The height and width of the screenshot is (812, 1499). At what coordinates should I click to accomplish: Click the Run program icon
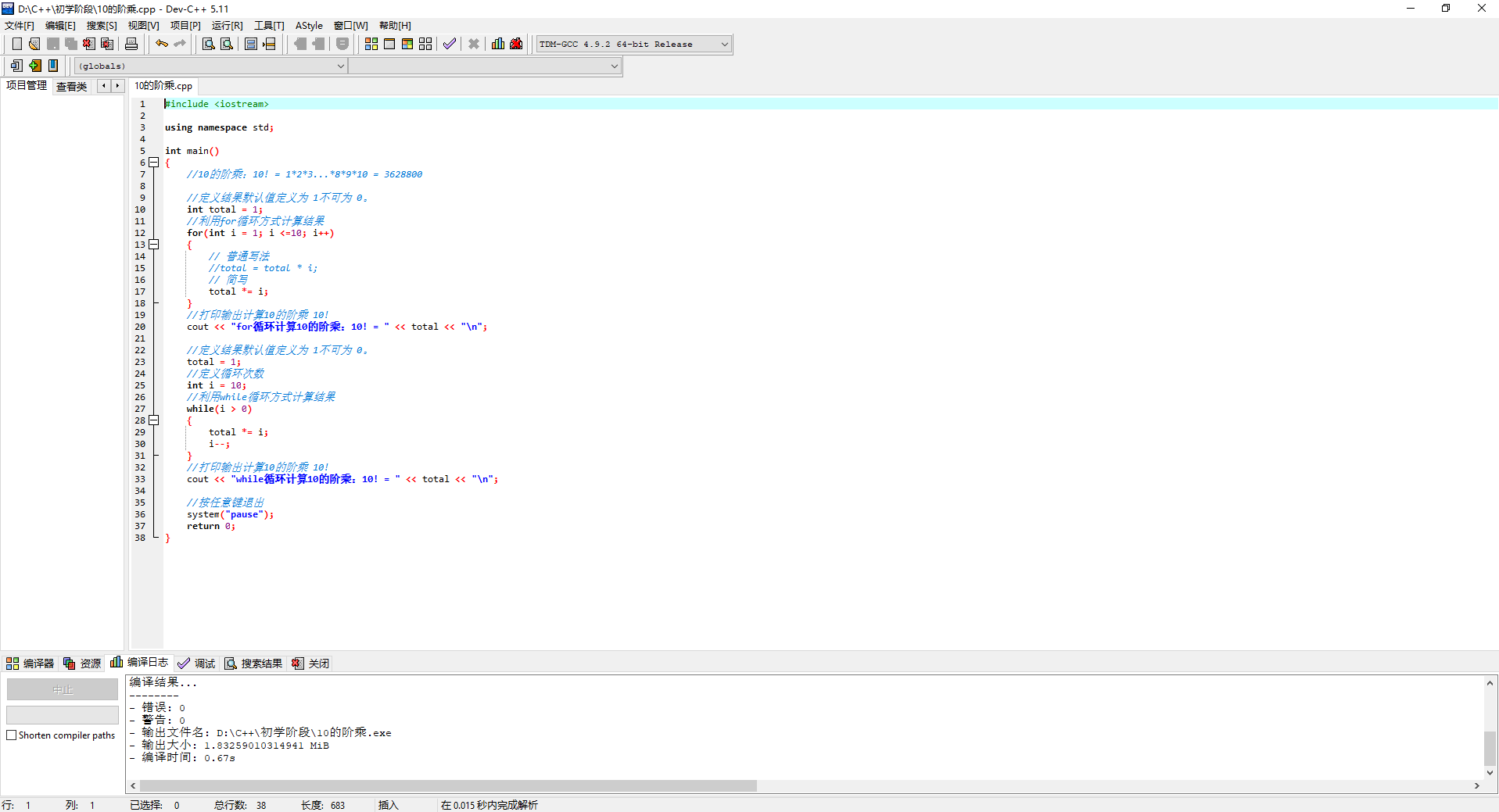coord(389,44)
